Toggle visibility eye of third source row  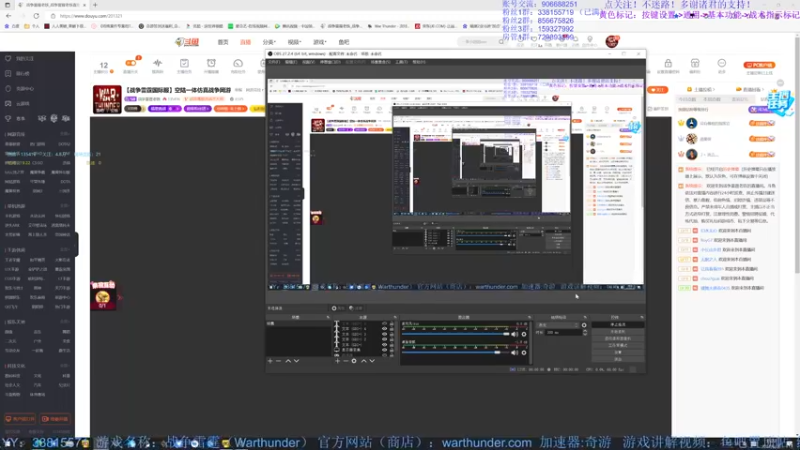[x=384, y=334]
